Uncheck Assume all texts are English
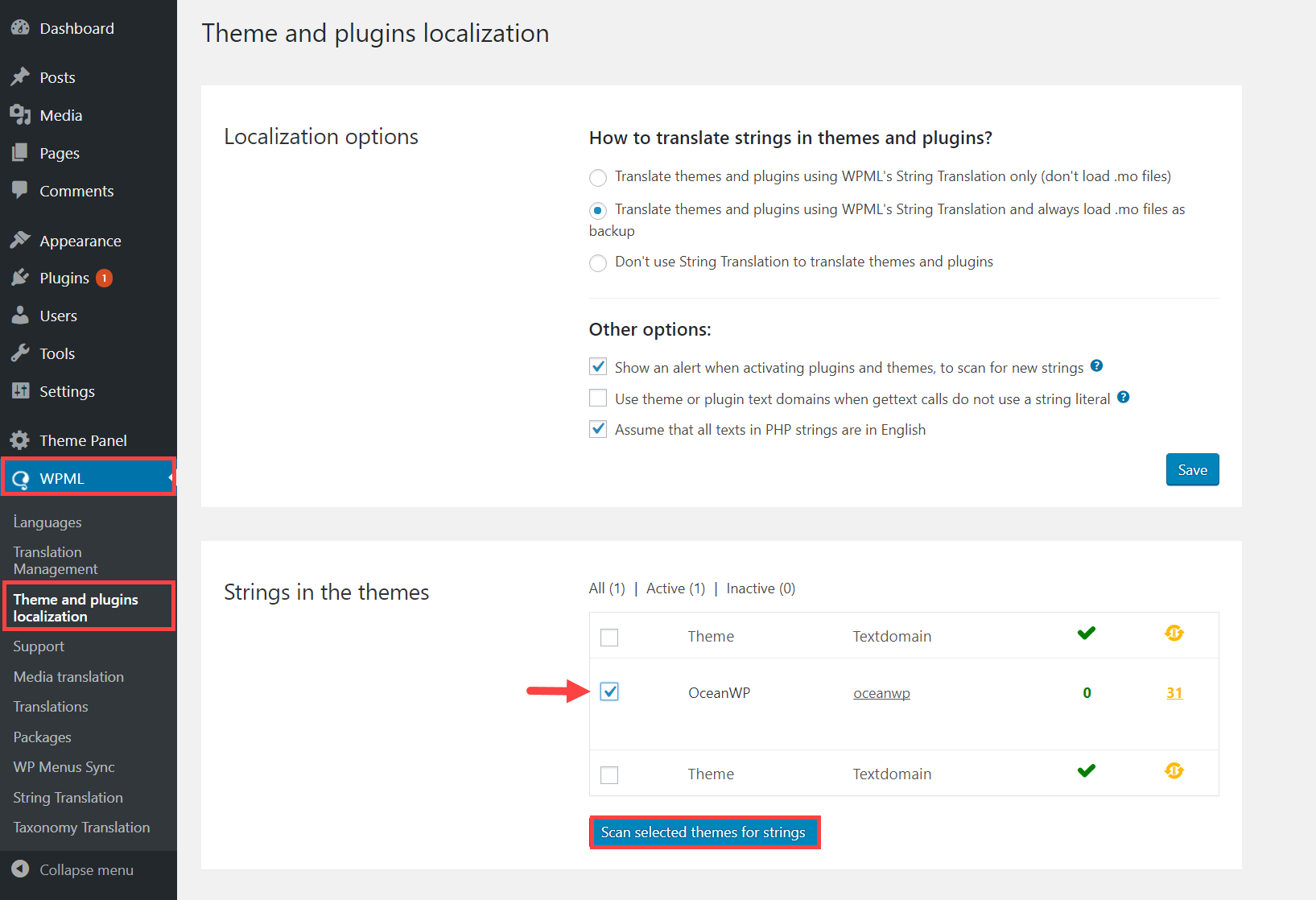The image size is (1316, 900). (x=598, y=429)
